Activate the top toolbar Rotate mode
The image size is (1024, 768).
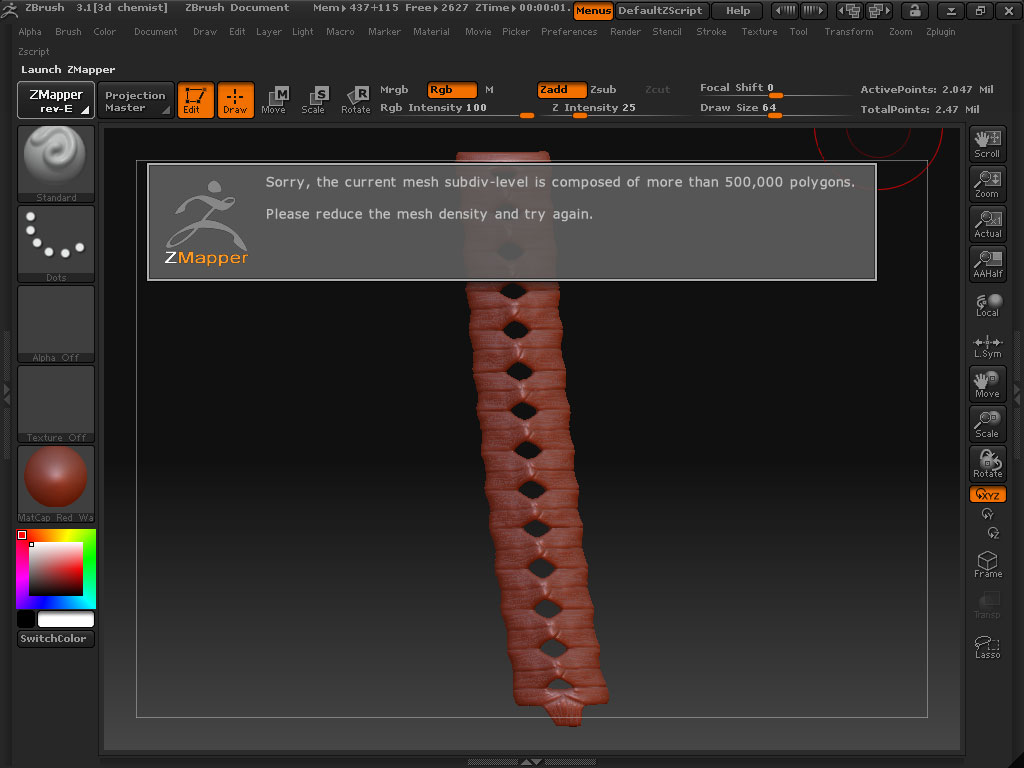coord(355,100)
